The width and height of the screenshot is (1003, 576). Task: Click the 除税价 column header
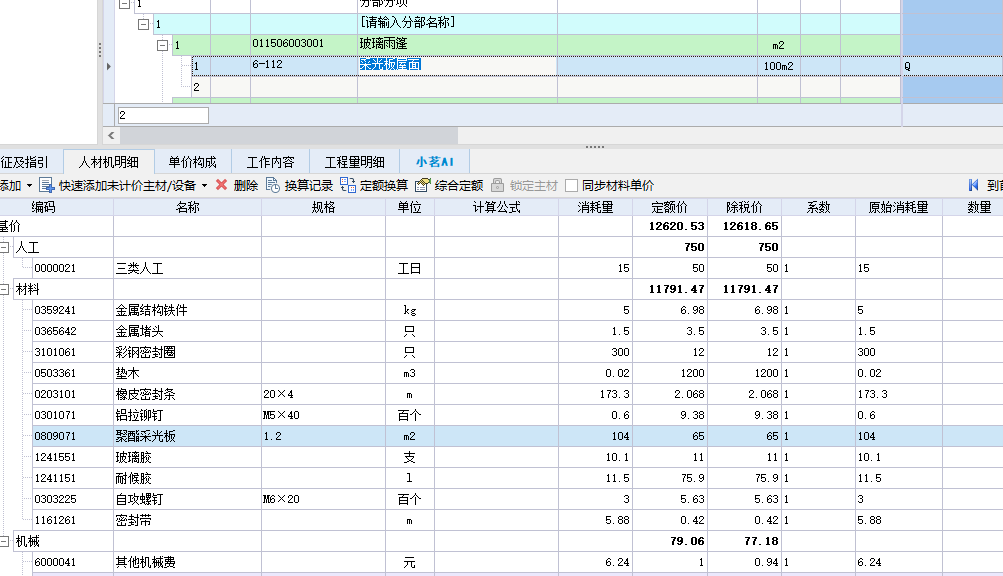click(744, 207)
